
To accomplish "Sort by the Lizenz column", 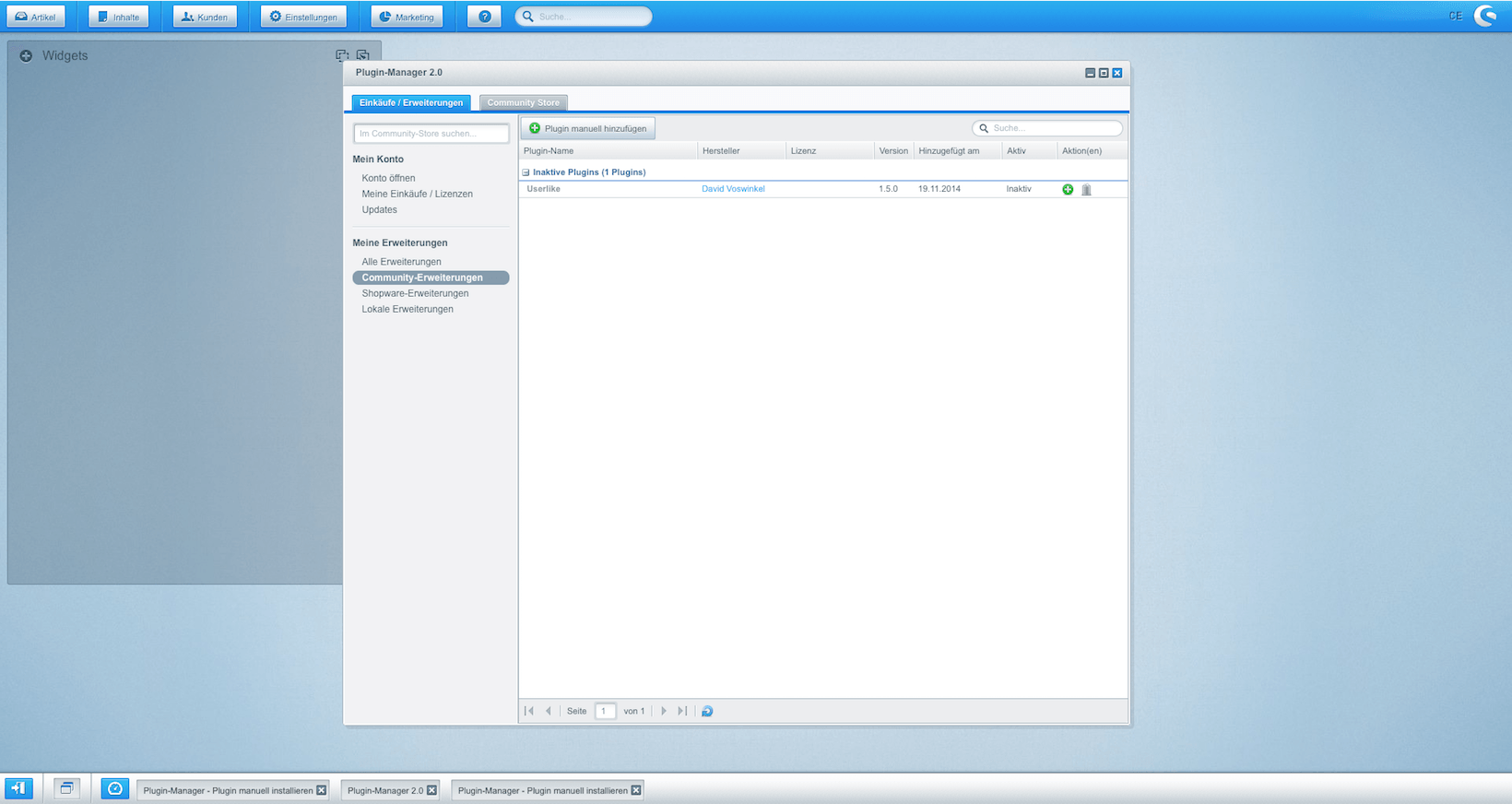I will tap(830, 150).
